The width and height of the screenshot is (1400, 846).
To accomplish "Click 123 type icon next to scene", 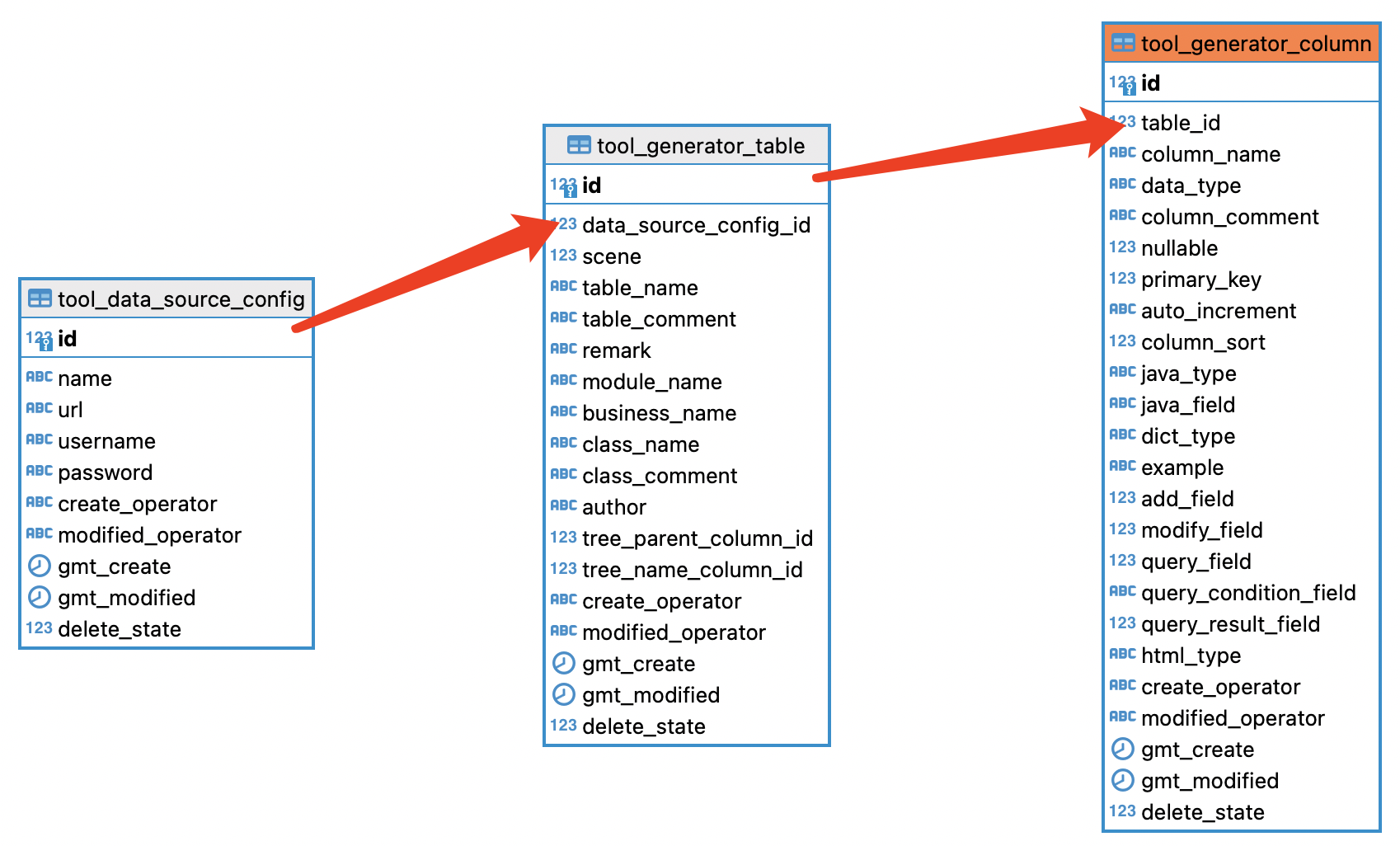I will (564, 255).
